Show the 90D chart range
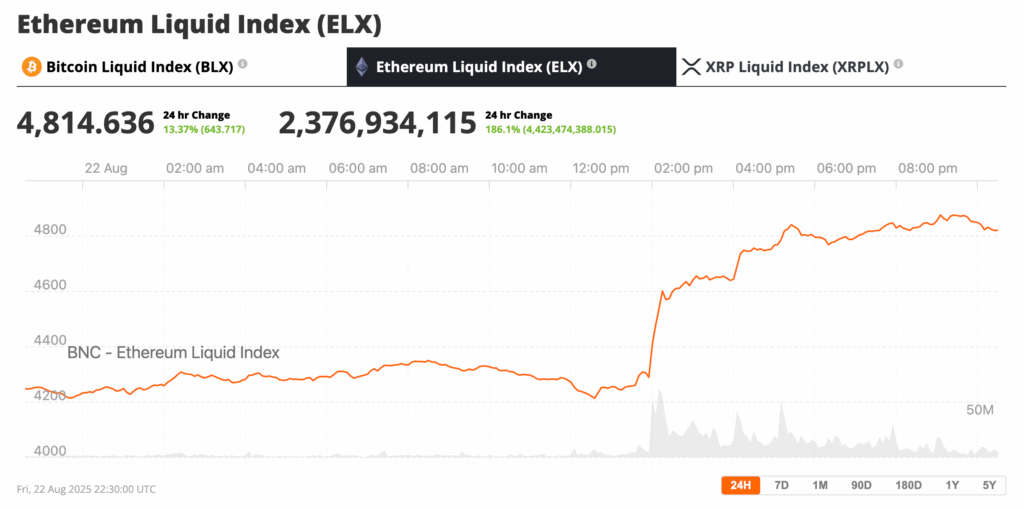Viewport: 1024px width, 510px height. 861,485
